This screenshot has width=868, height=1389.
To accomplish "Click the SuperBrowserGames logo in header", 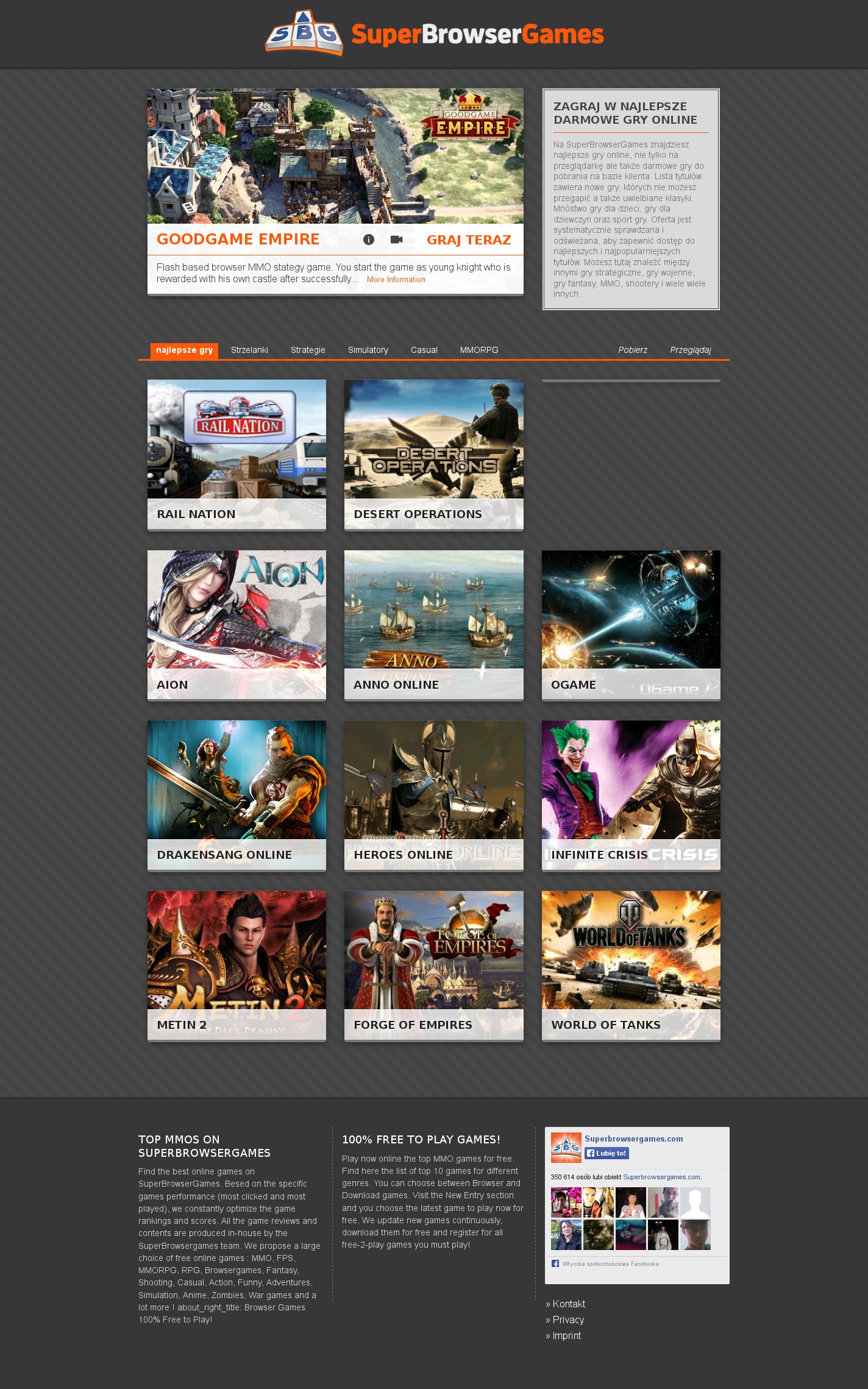I will (x=434, y=34).
